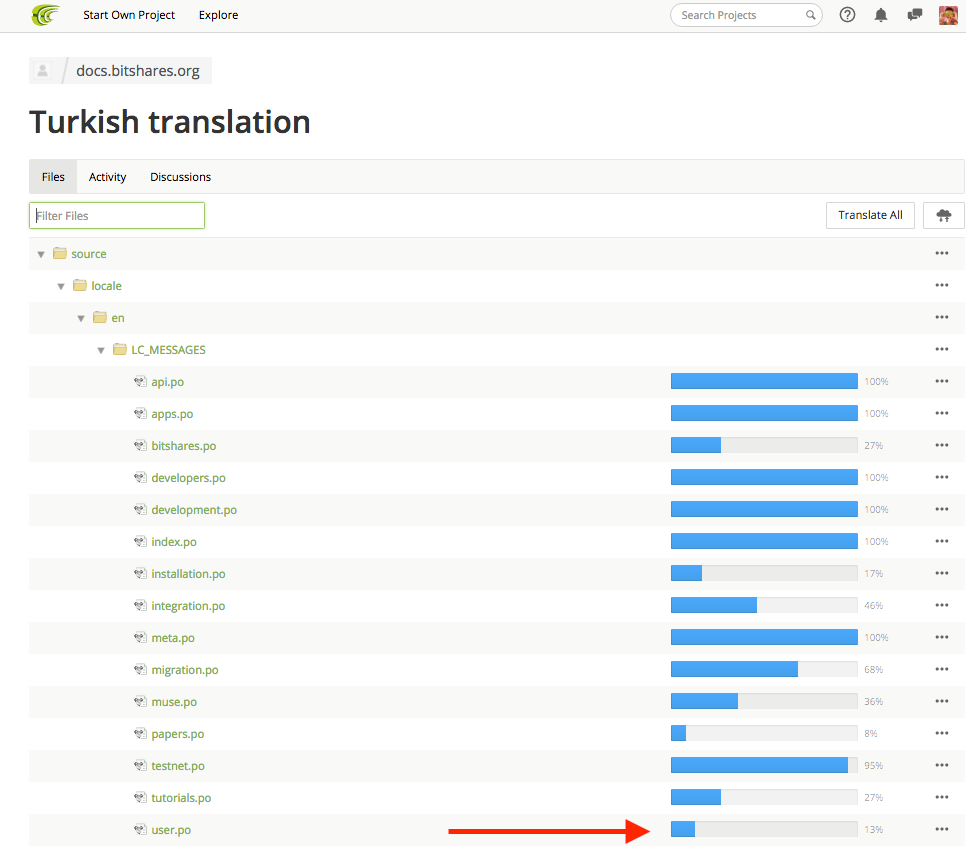Open the developers.po file

pyautogui.click(x=189, y=478)
